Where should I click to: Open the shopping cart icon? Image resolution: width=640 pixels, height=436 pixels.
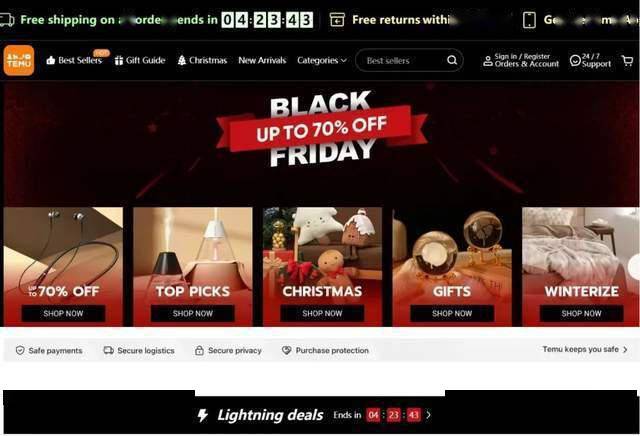627,61
